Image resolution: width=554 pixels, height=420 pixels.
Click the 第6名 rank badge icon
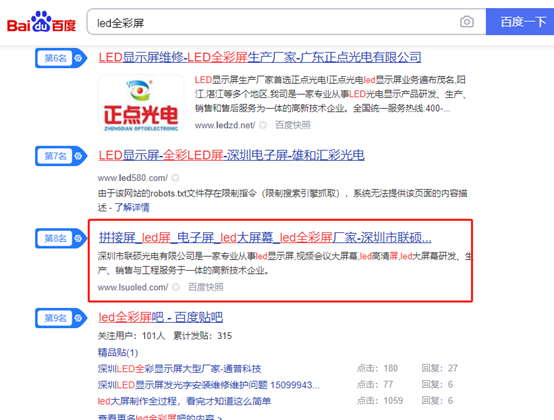click(x=61, y=58)
